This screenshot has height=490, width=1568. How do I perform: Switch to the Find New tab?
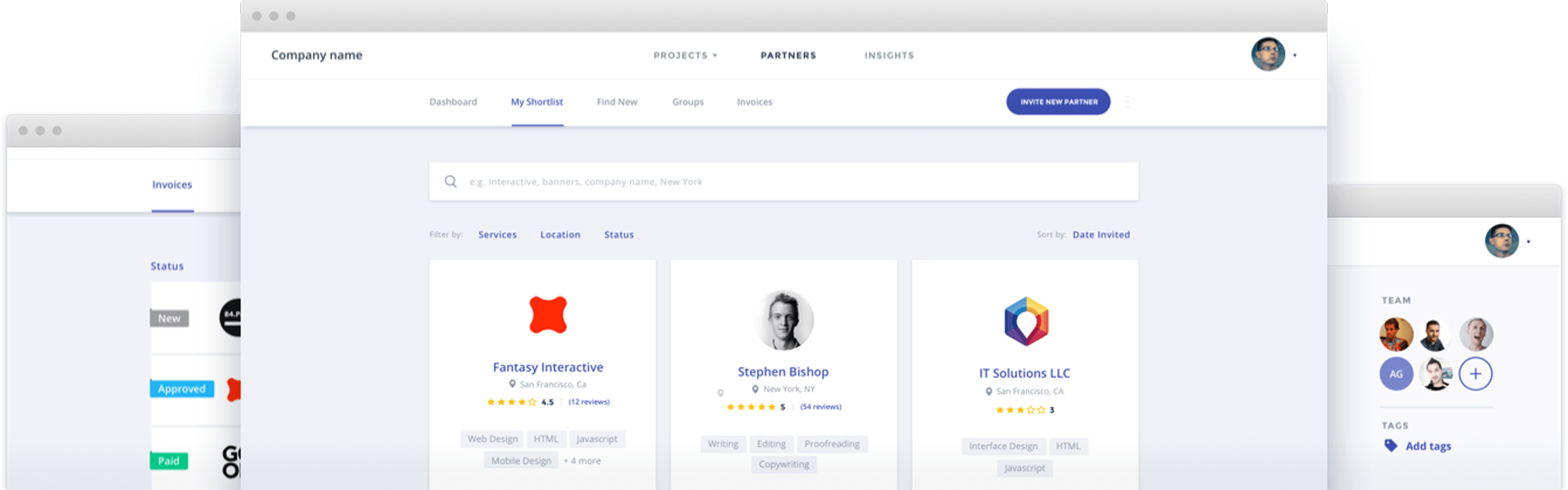click(616, 102)
